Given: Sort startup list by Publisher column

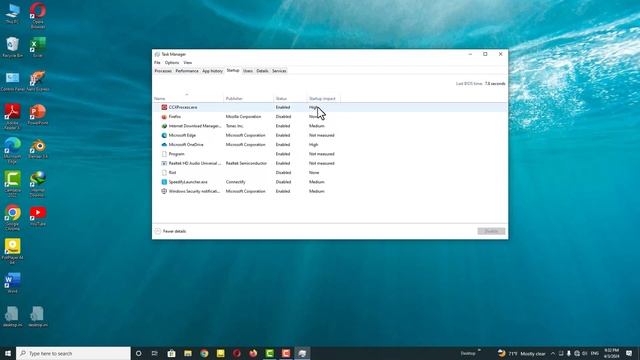Looking at the screenshot, I should (249, 98).
